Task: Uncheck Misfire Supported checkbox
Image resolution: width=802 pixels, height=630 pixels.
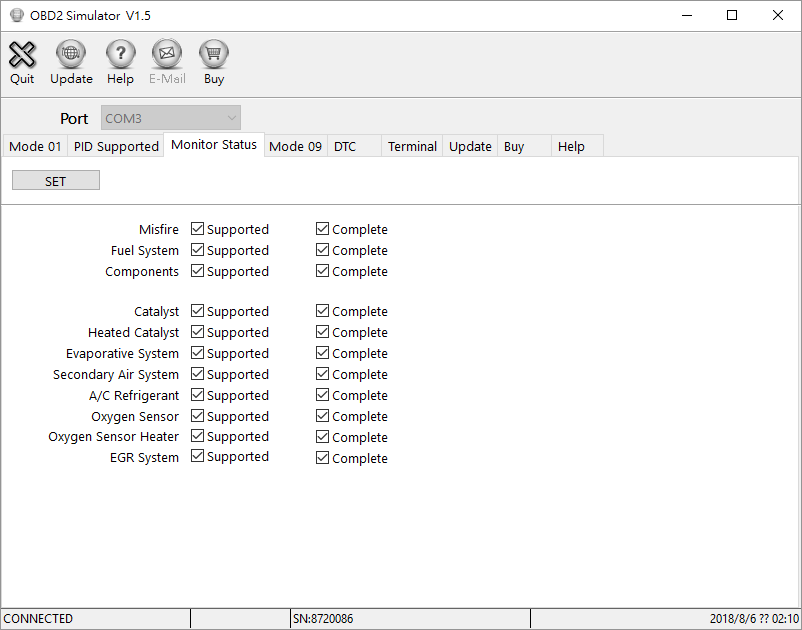Action: pyautogui.click(x=198, y=229)
